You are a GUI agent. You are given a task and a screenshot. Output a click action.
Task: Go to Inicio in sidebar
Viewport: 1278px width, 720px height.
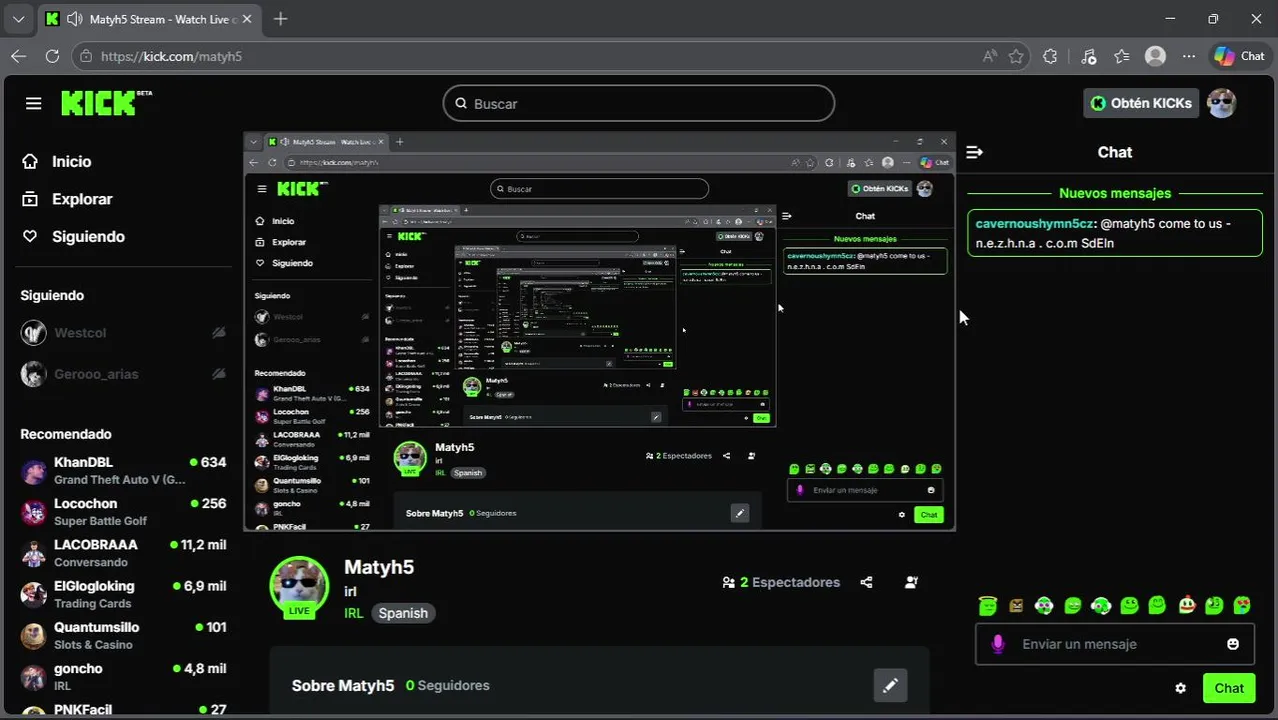coord(58,161)
